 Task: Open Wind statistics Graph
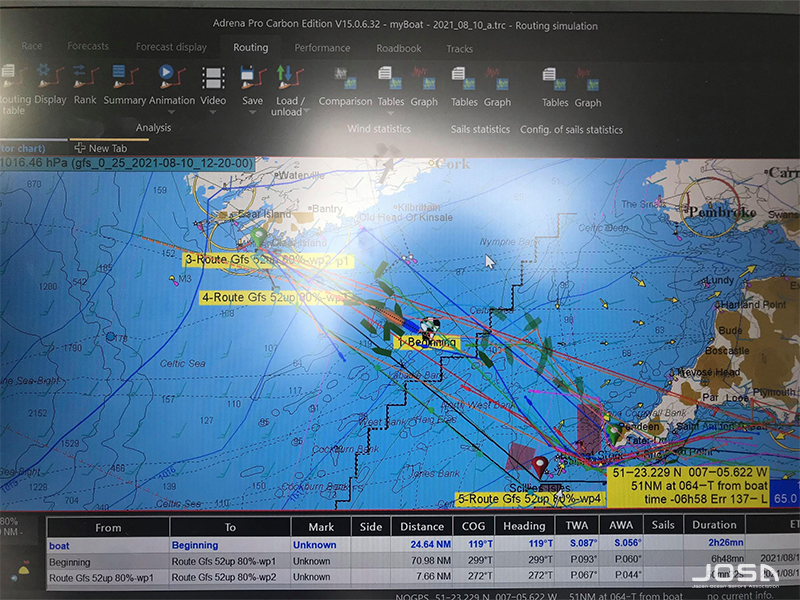[424, 79]
